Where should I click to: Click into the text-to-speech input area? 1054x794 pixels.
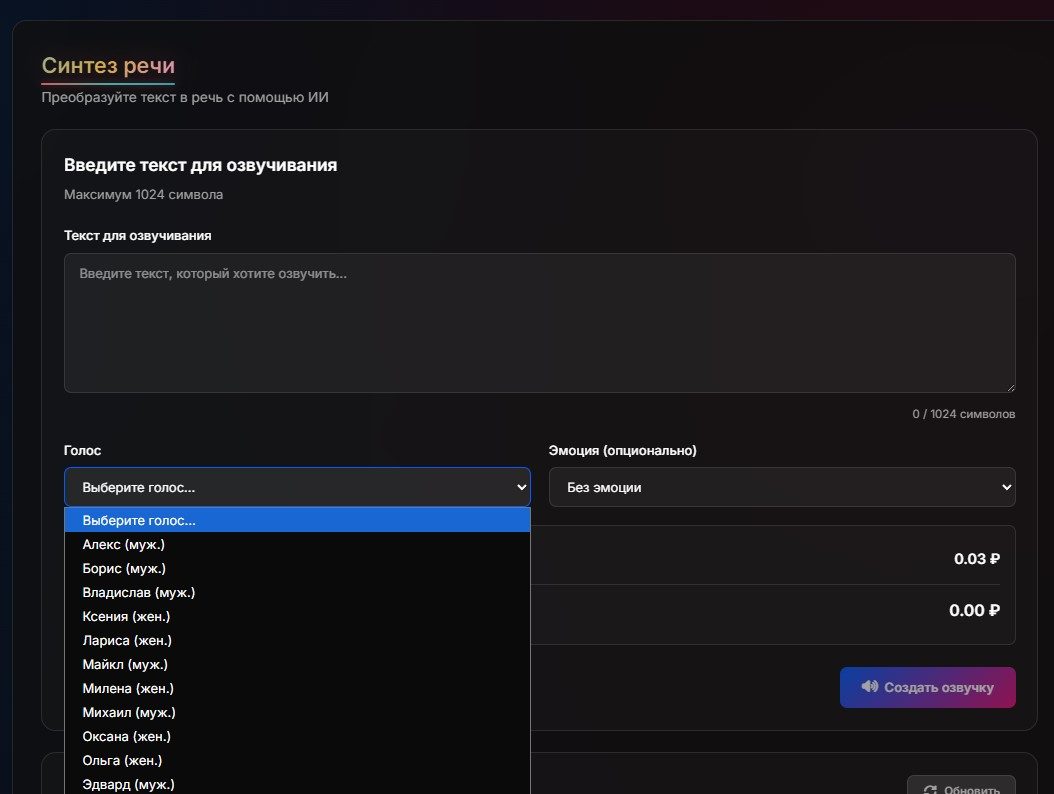539,322
